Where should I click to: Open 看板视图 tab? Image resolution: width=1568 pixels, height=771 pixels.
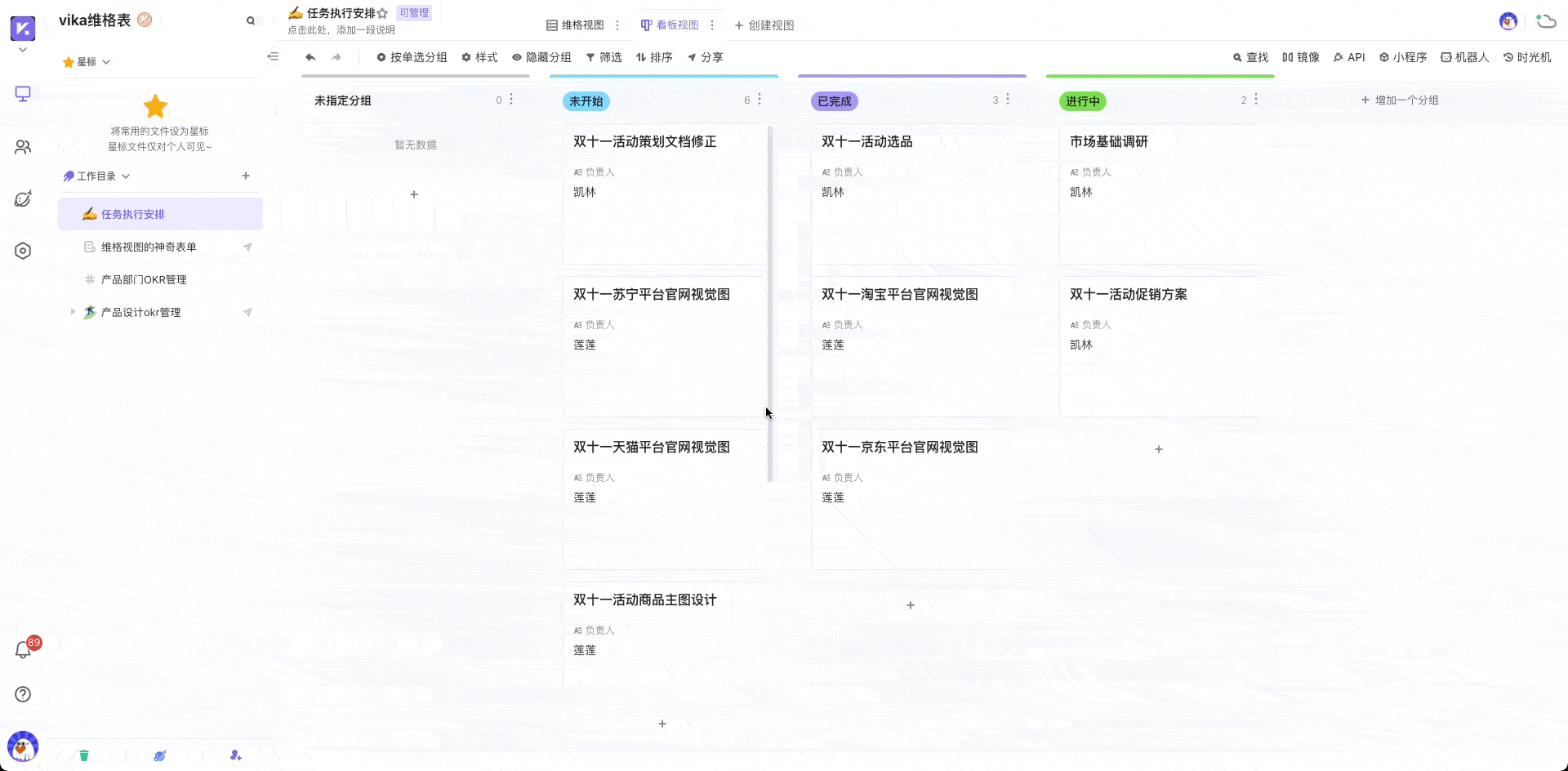tap(670, 25)
